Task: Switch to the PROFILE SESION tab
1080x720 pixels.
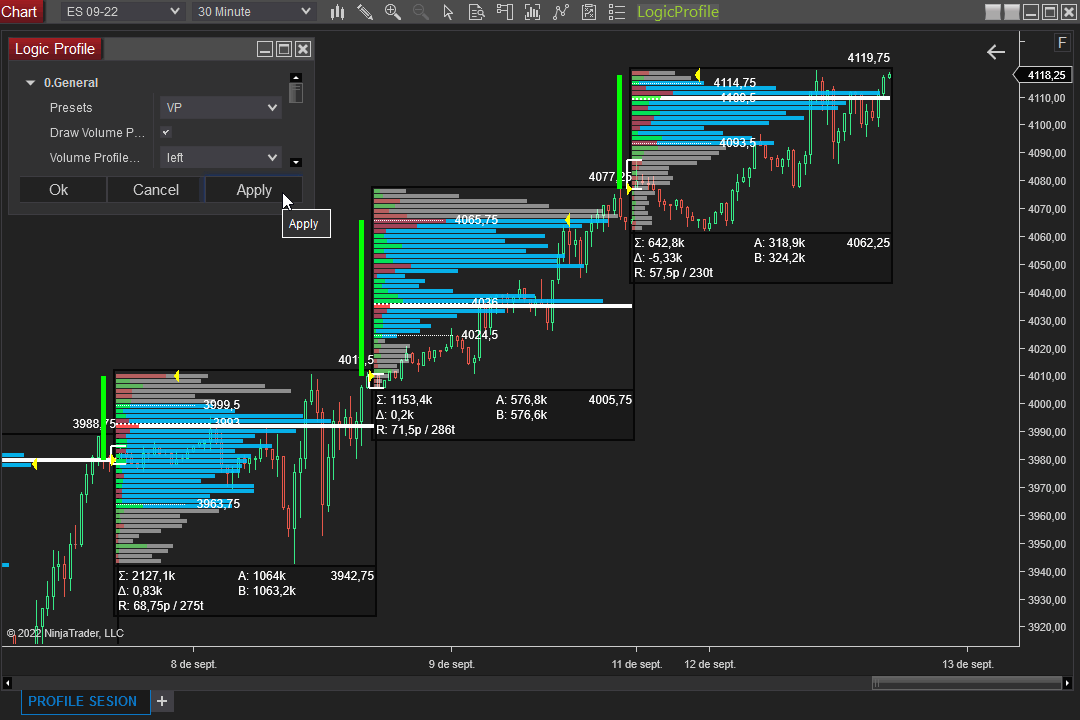Action: (85, 701)
